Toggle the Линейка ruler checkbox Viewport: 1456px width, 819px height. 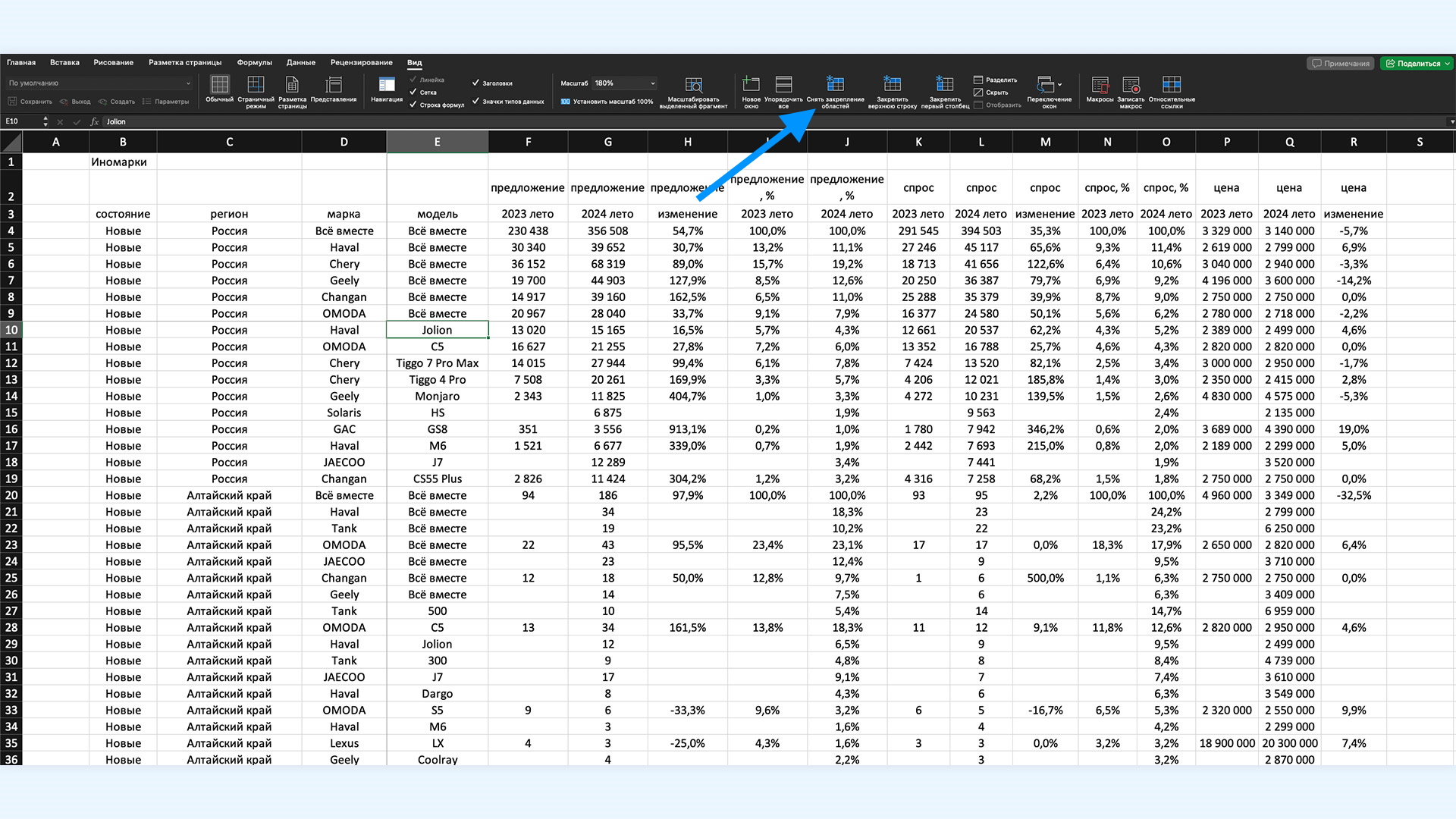pyautogui.click(x=413, y=80)
